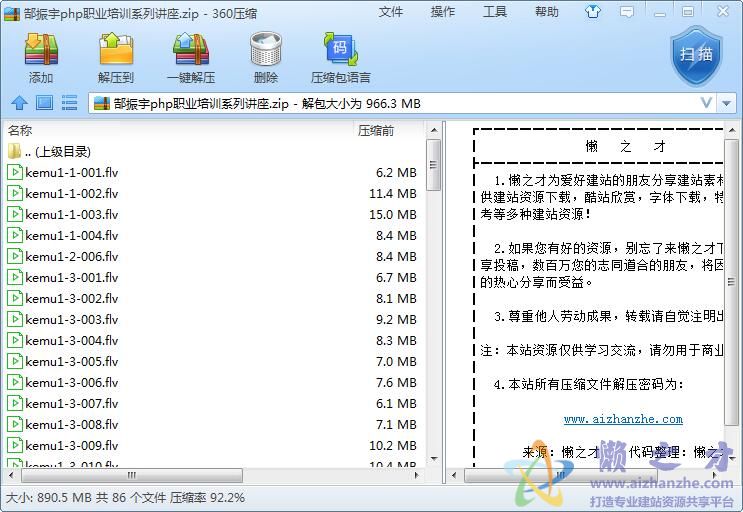Click the file icon of kemu1-1-002.flv

point(15,193)
